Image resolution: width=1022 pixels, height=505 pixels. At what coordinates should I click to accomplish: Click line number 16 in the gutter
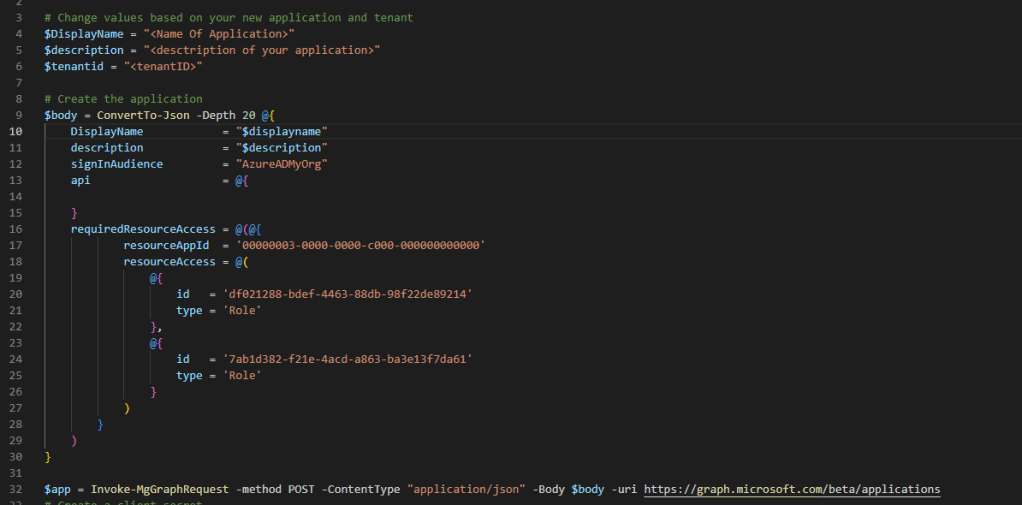(17, 229)
